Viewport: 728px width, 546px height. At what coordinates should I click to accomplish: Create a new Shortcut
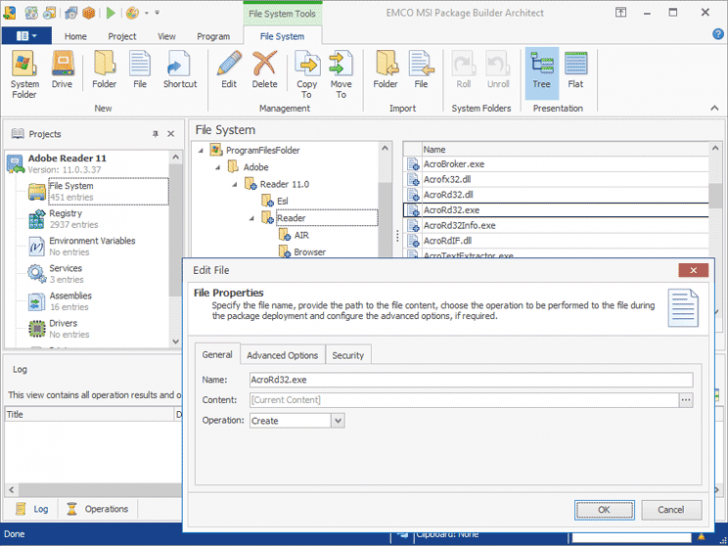pos(180,70)
